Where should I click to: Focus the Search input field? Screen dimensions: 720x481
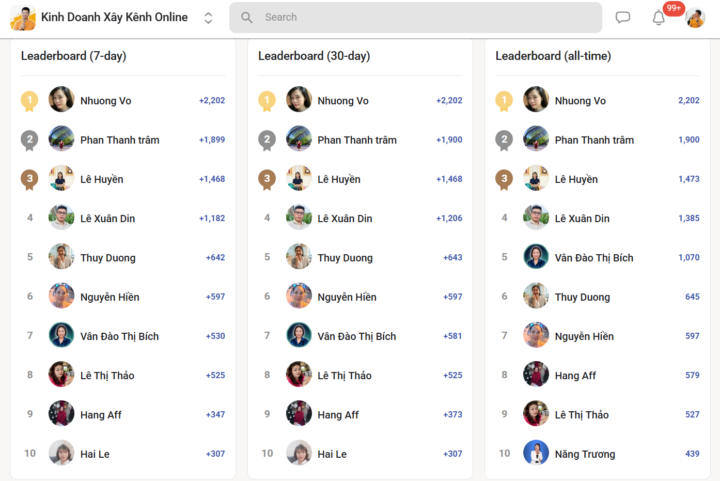[416, 17]
